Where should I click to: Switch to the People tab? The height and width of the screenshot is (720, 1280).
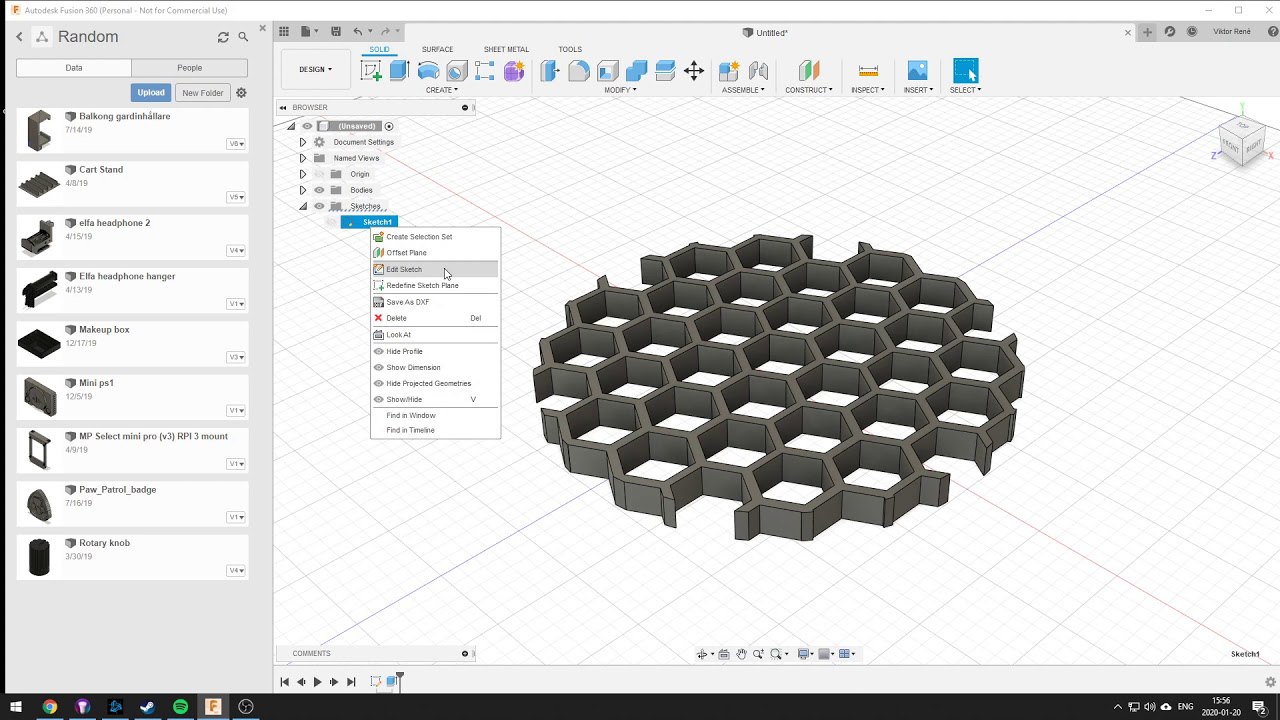click(x=189, y=68)
